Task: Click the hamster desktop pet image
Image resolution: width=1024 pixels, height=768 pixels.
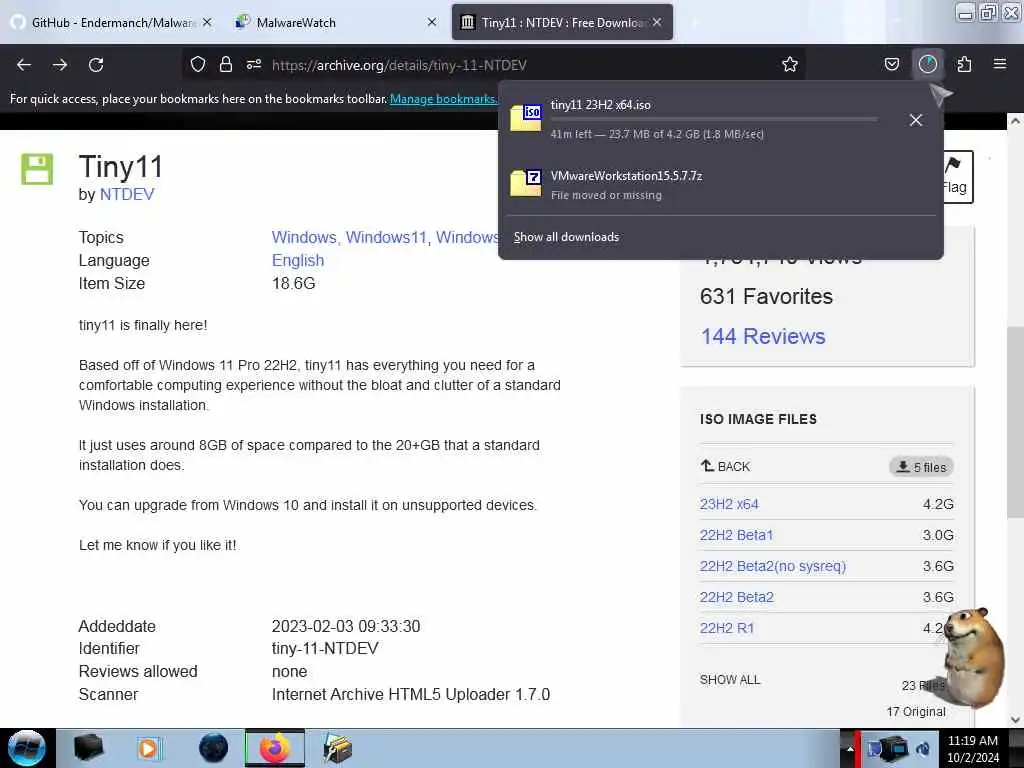Action: [972, 658]
